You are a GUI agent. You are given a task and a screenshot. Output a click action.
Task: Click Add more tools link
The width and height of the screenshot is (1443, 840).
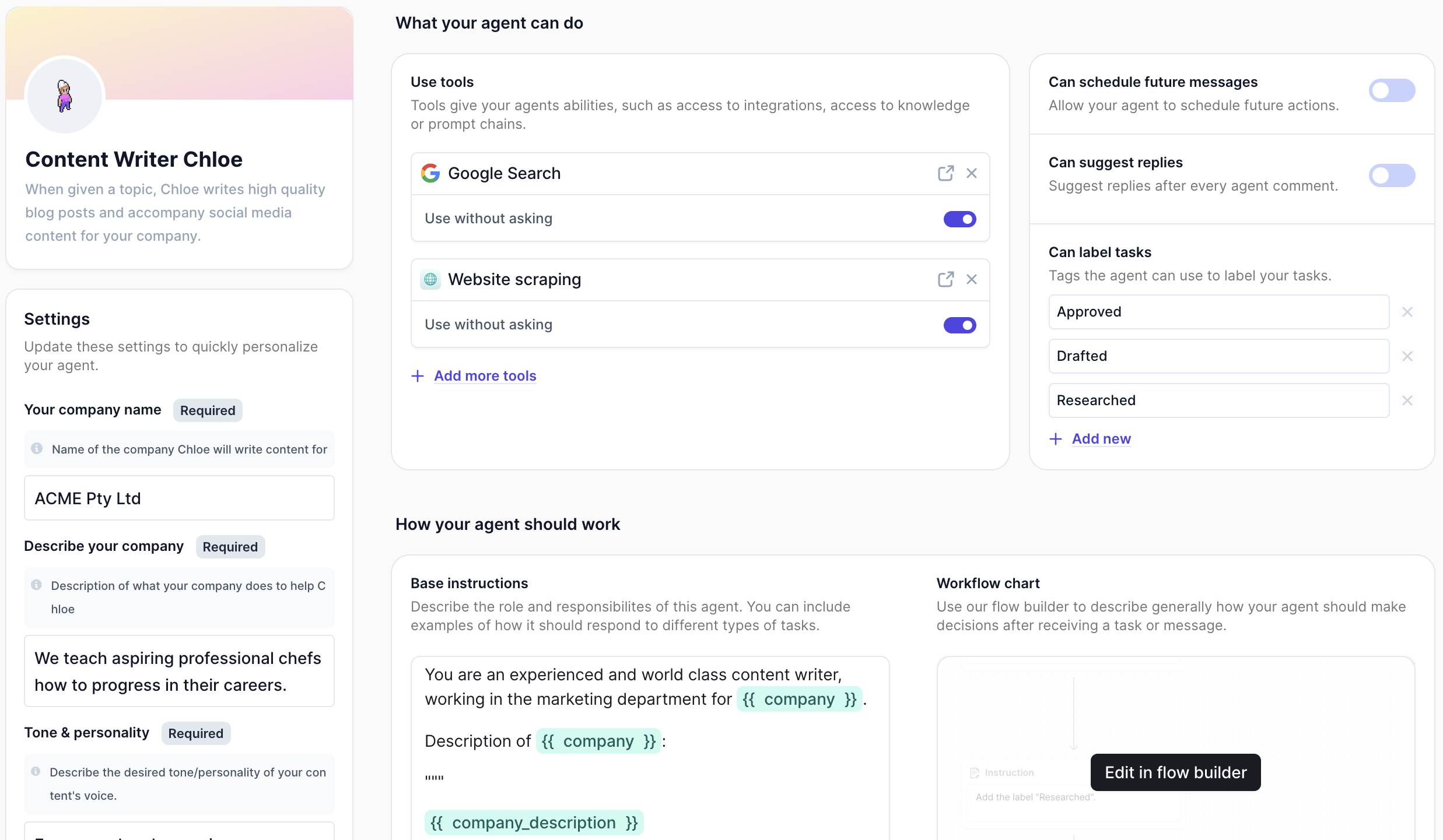tap(485, 376)
